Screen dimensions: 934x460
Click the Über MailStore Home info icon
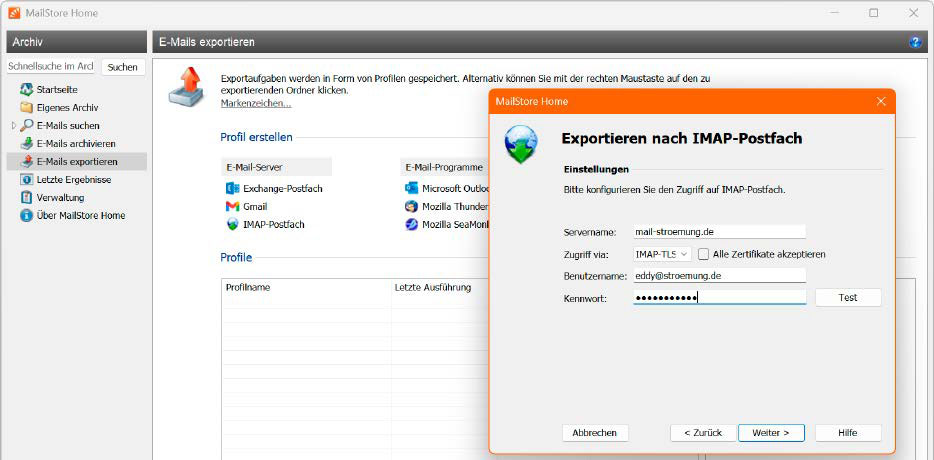point(26,215)
